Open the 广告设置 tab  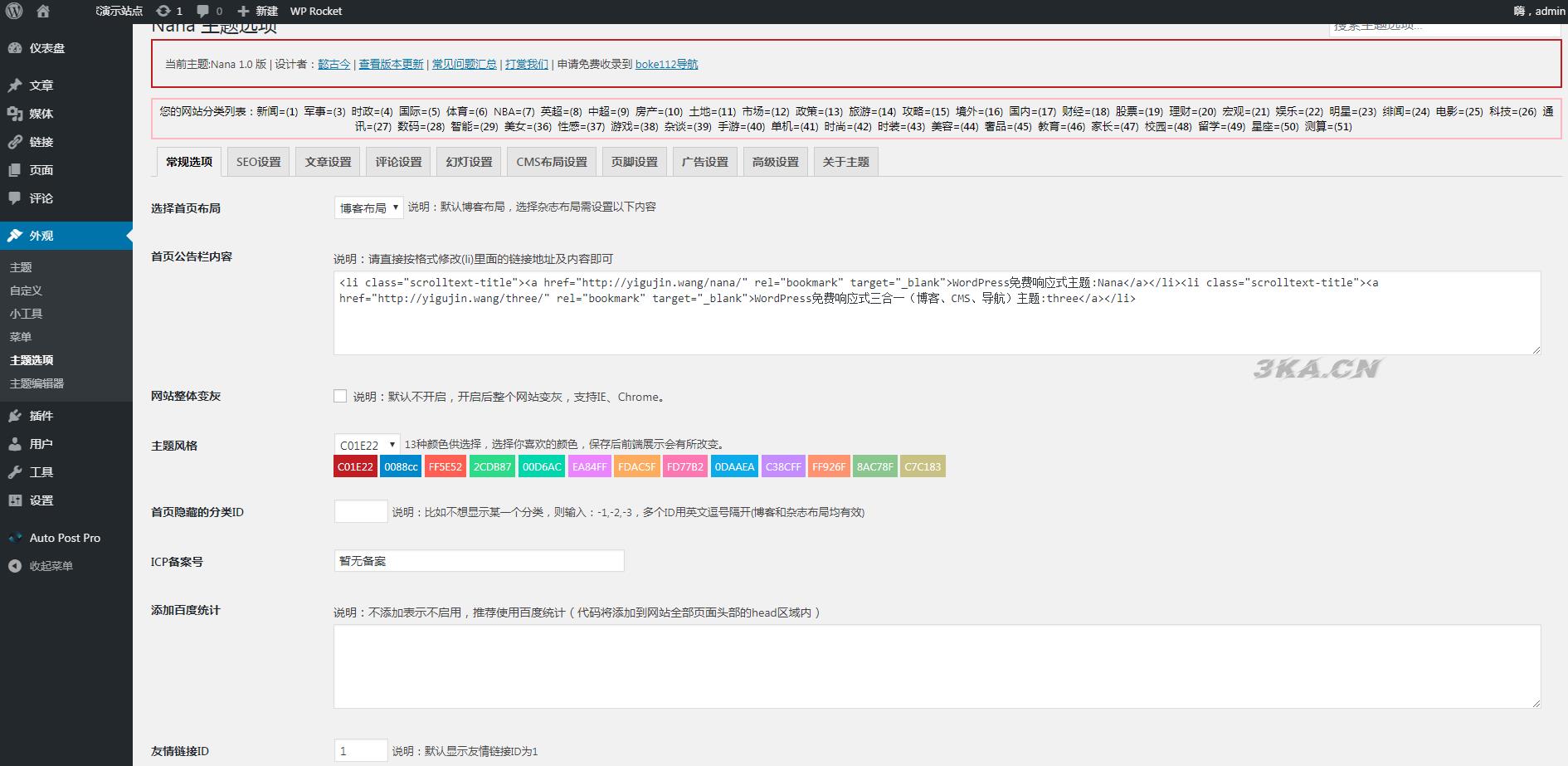point(704,161)
